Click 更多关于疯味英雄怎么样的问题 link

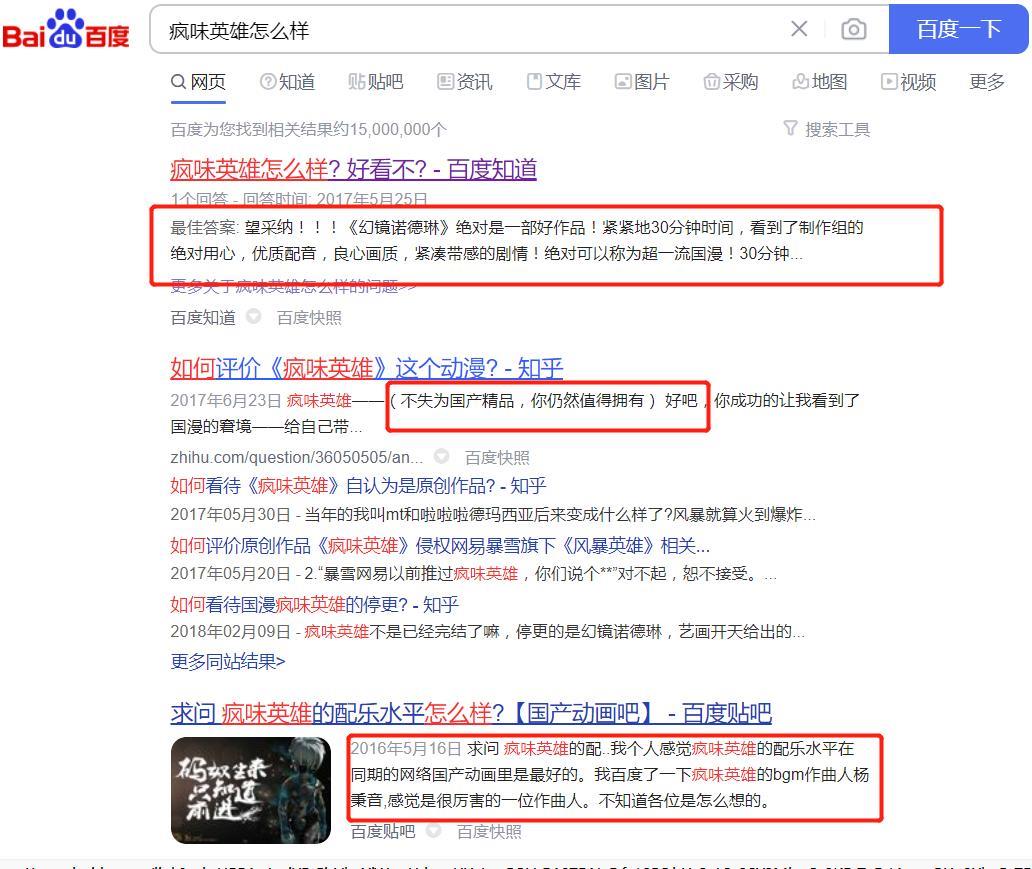coord(293,286)
